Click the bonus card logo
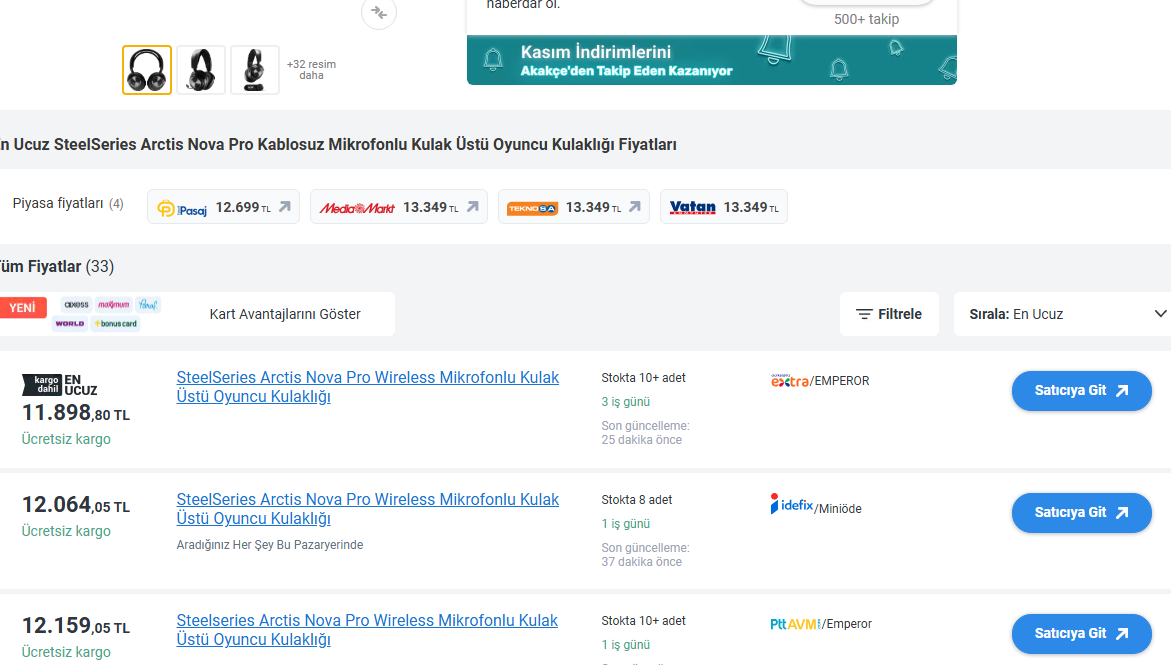The width and height of the screenshot is (1171, 665). 116,324
